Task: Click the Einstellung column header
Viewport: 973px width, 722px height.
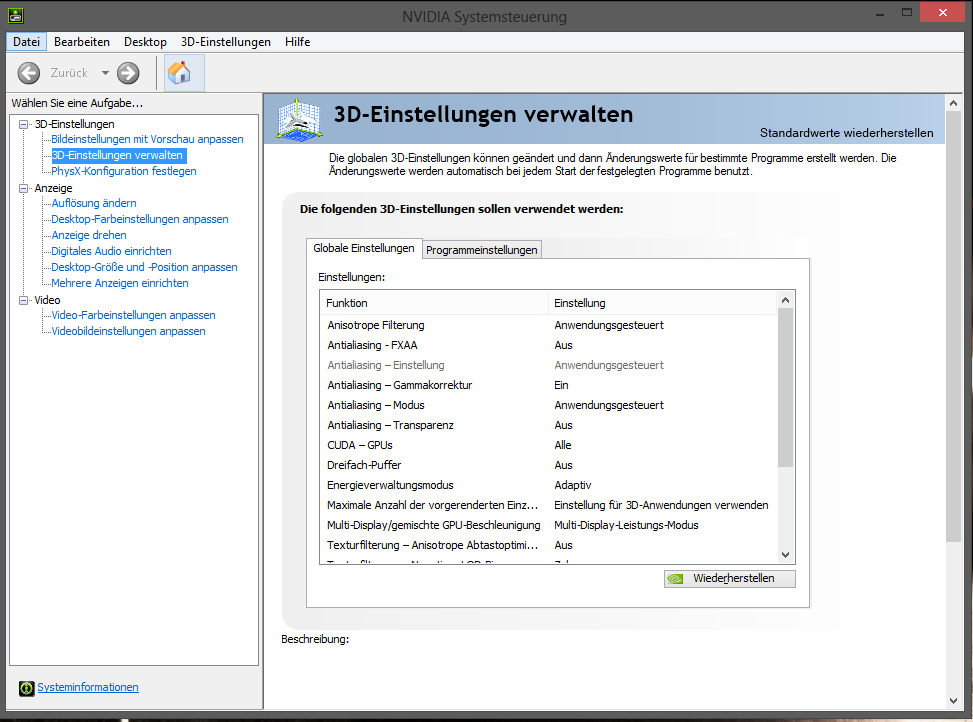Action: point(663,303)
